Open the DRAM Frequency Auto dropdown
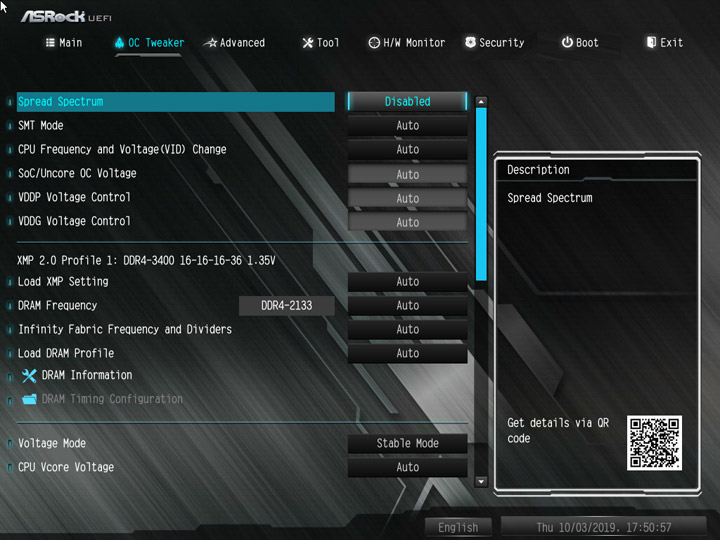720x540 pixels. tap(408, 305)
